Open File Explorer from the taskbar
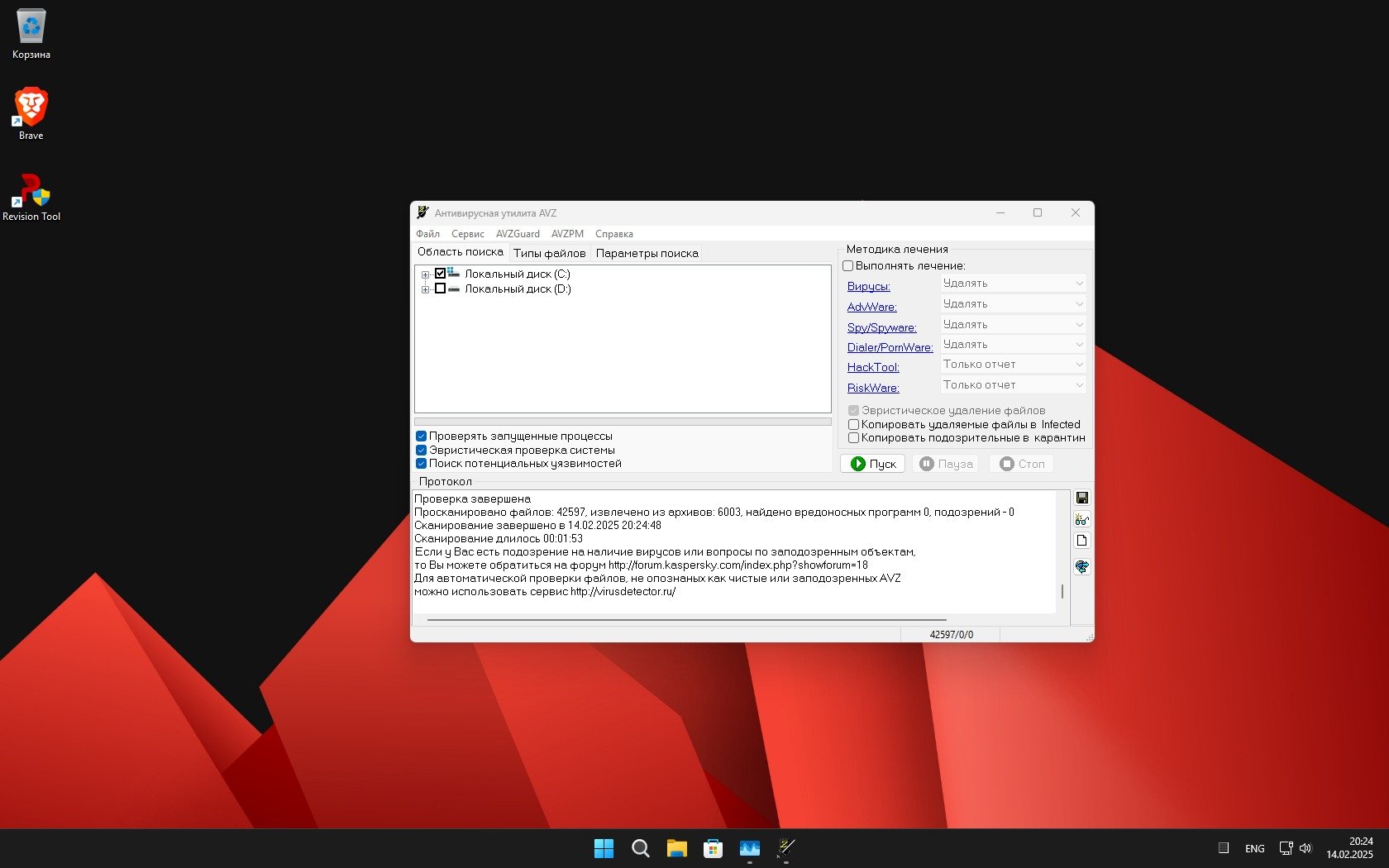 point(676,848)
